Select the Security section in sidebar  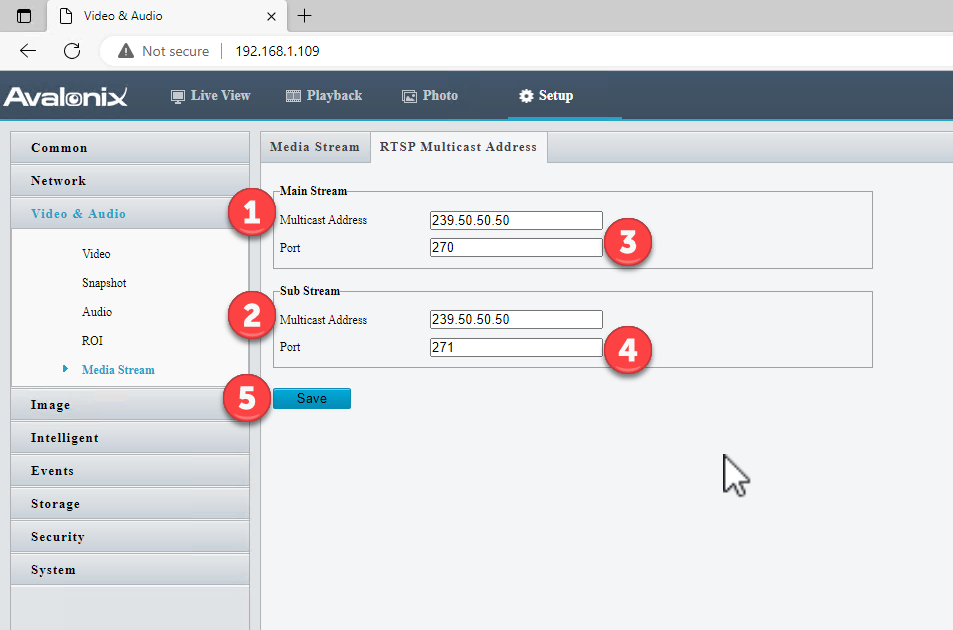pyautogui.click(x=57, y=536)
